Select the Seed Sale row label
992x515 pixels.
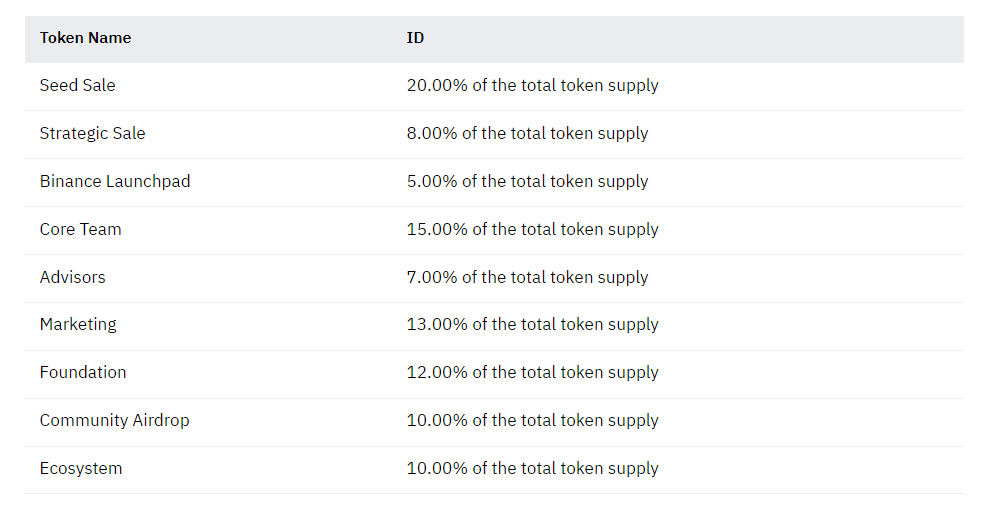click(x=77, y=85)
